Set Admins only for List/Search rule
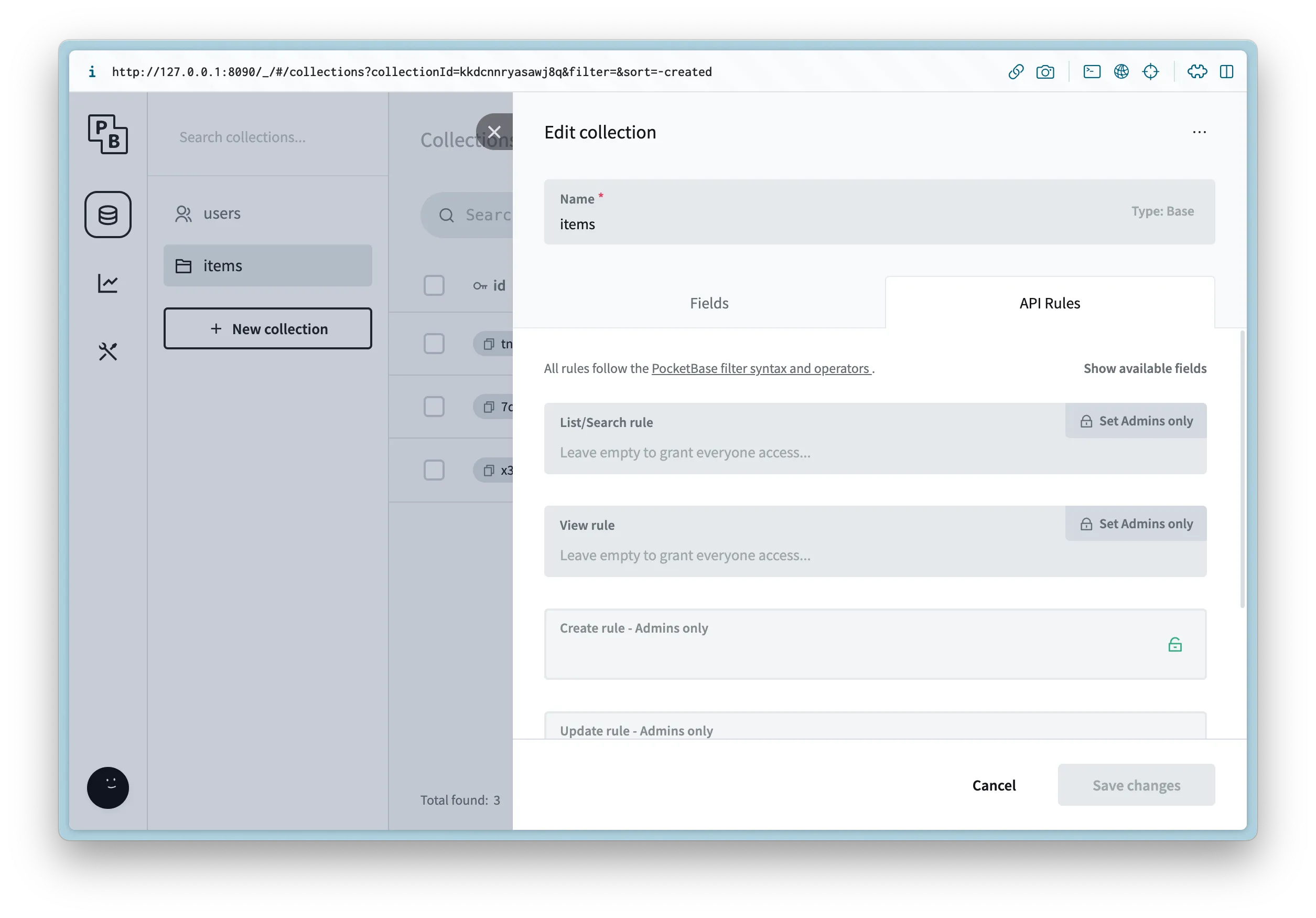1316x918 pixels. coord(1136,421)
